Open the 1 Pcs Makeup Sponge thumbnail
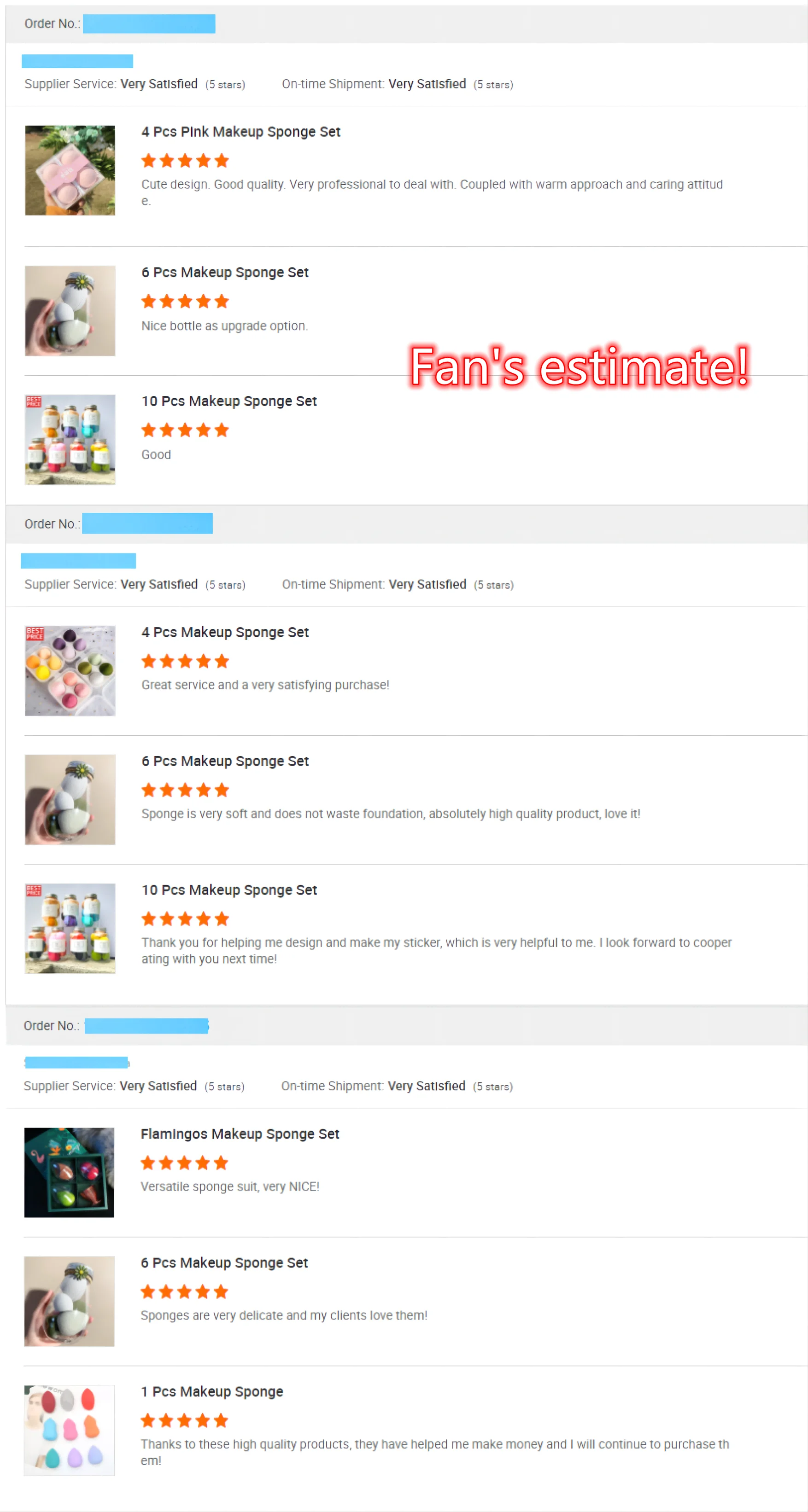Screen dimensions: 808x1512 [69, 1430]
